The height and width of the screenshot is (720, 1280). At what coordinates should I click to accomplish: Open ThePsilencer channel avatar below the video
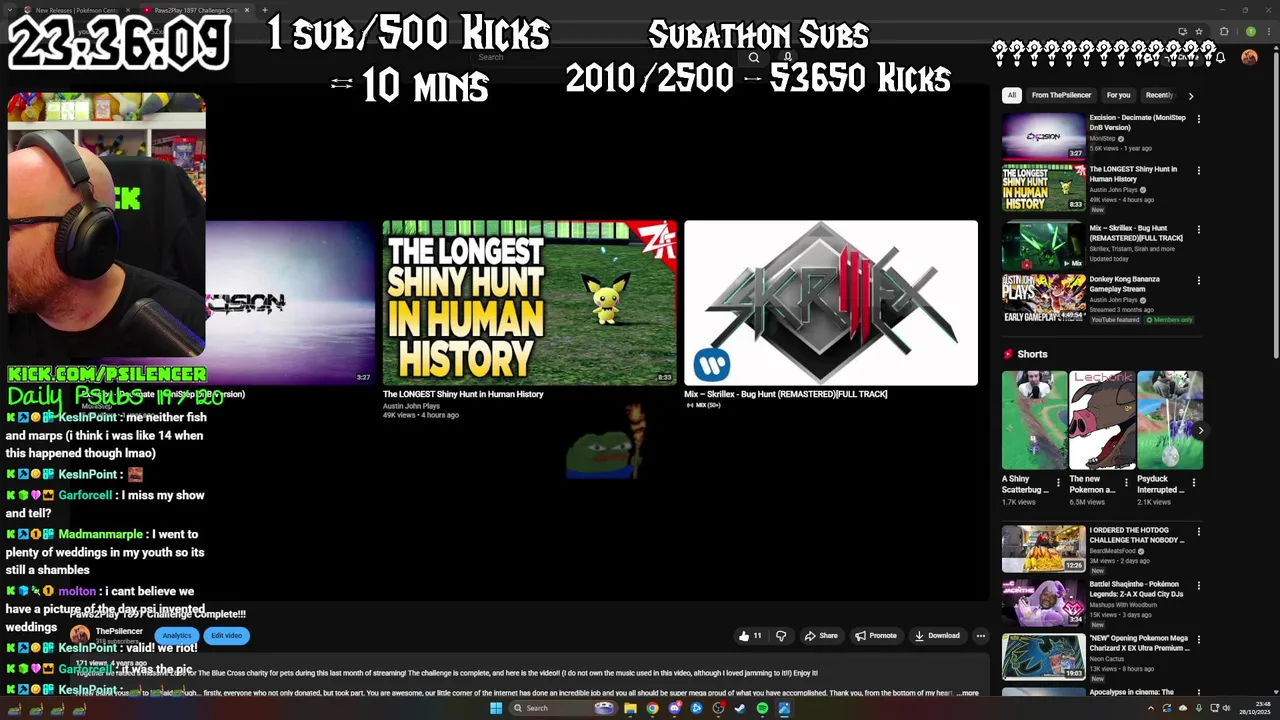tap(79, 635)
